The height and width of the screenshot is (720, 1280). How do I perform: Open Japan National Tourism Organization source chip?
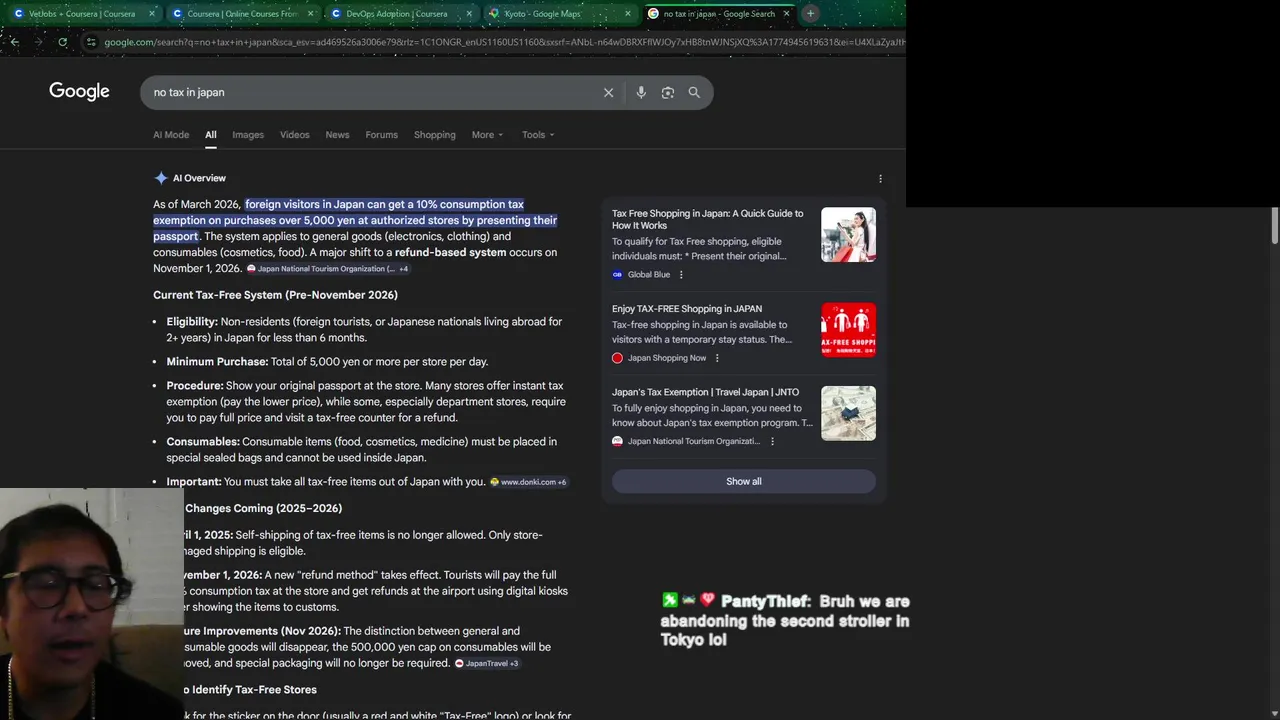coord(327,268)
